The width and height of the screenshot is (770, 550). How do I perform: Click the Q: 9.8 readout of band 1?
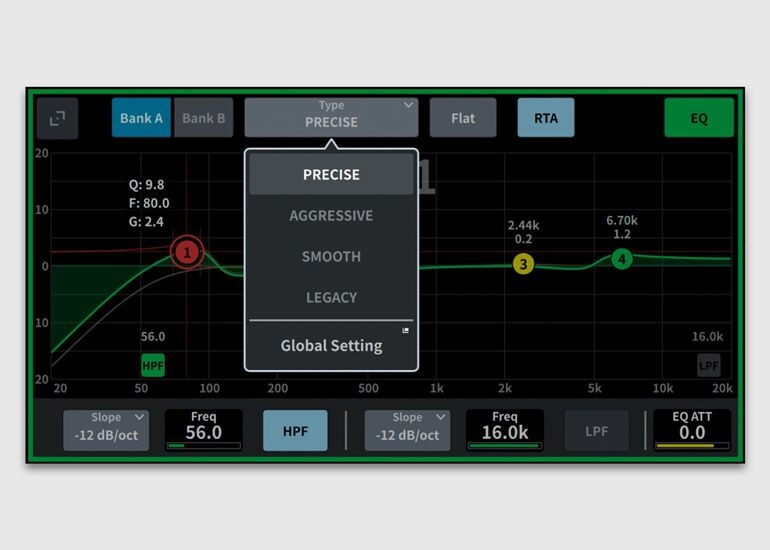(146, 185)
